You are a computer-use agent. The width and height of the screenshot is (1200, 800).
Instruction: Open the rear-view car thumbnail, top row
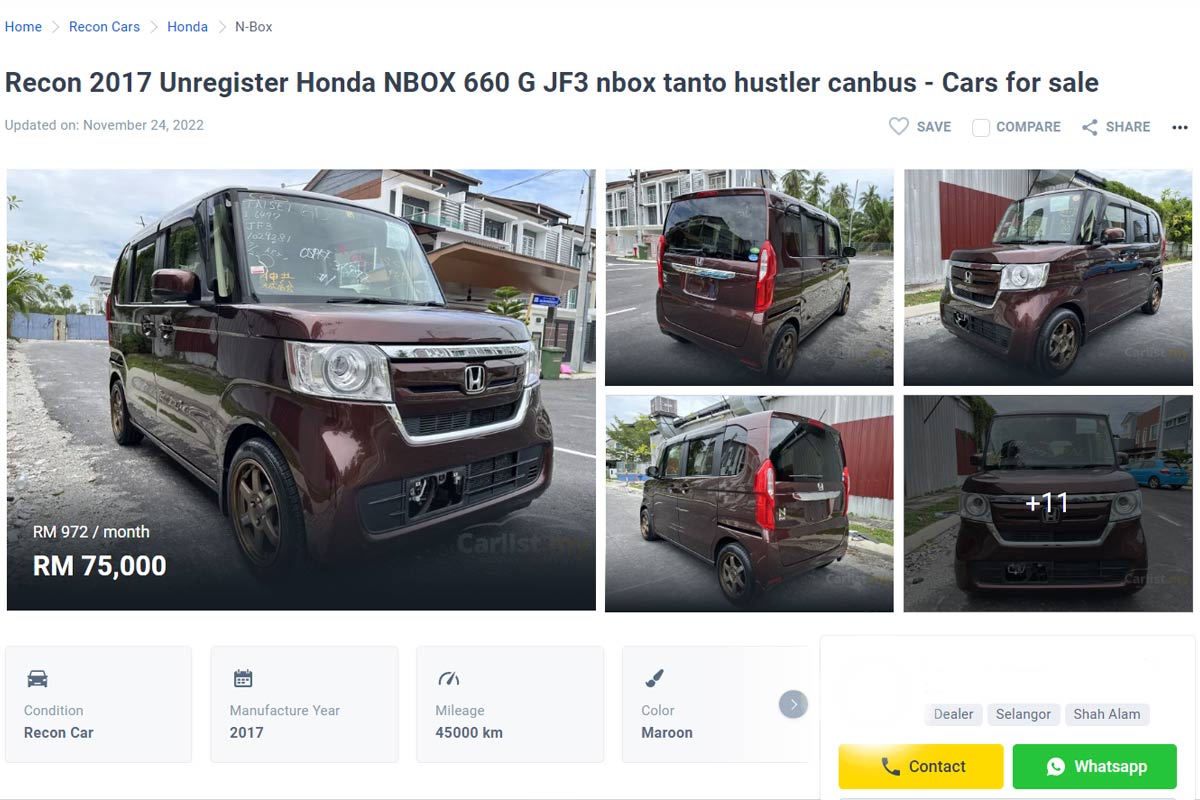click(749, 277)
